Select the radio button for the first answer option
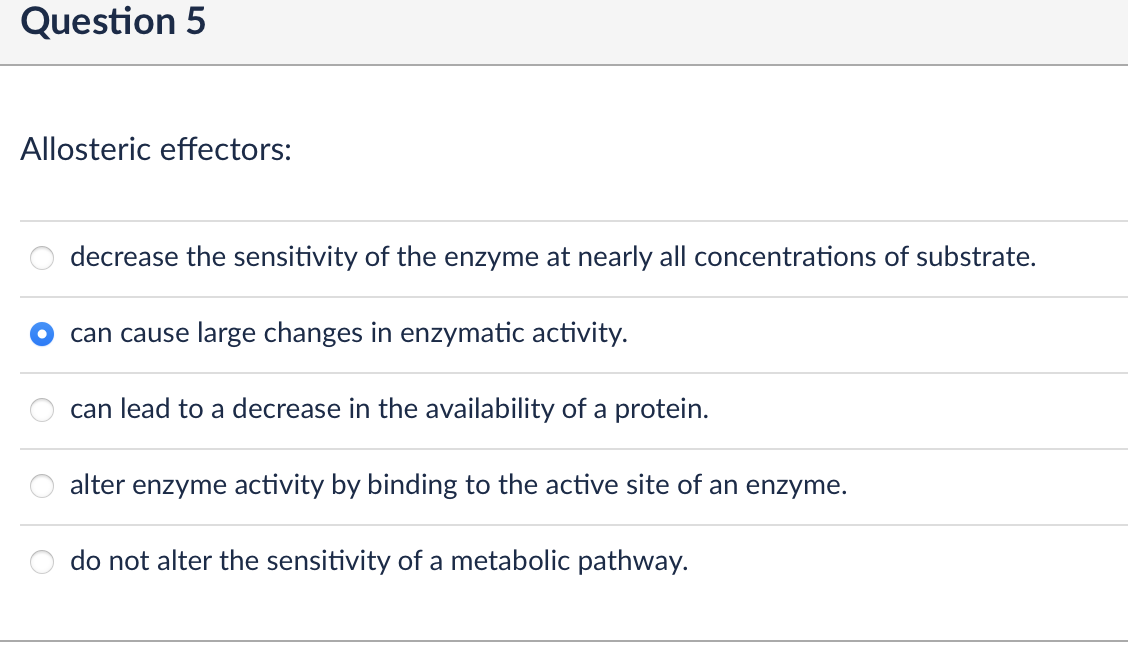Image resolution: width=1128 pixels, height=646 pixels. tap(41, 258)
